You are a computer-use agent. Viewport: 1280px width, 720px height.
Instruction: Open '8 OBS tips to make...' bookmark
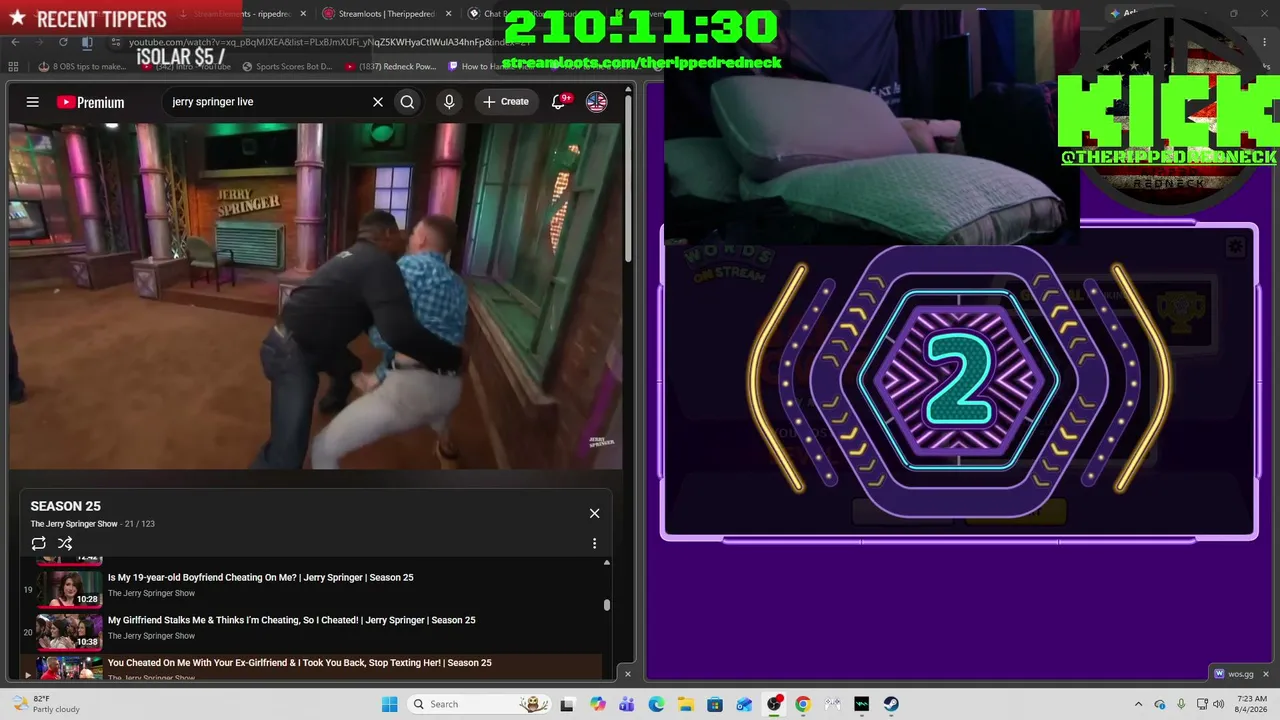pos(82,67)
